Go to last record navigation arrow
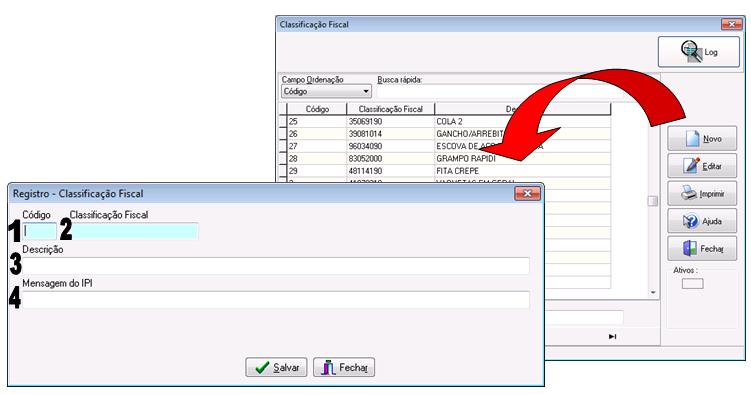751x395 pixels. (x=612, y=337)
